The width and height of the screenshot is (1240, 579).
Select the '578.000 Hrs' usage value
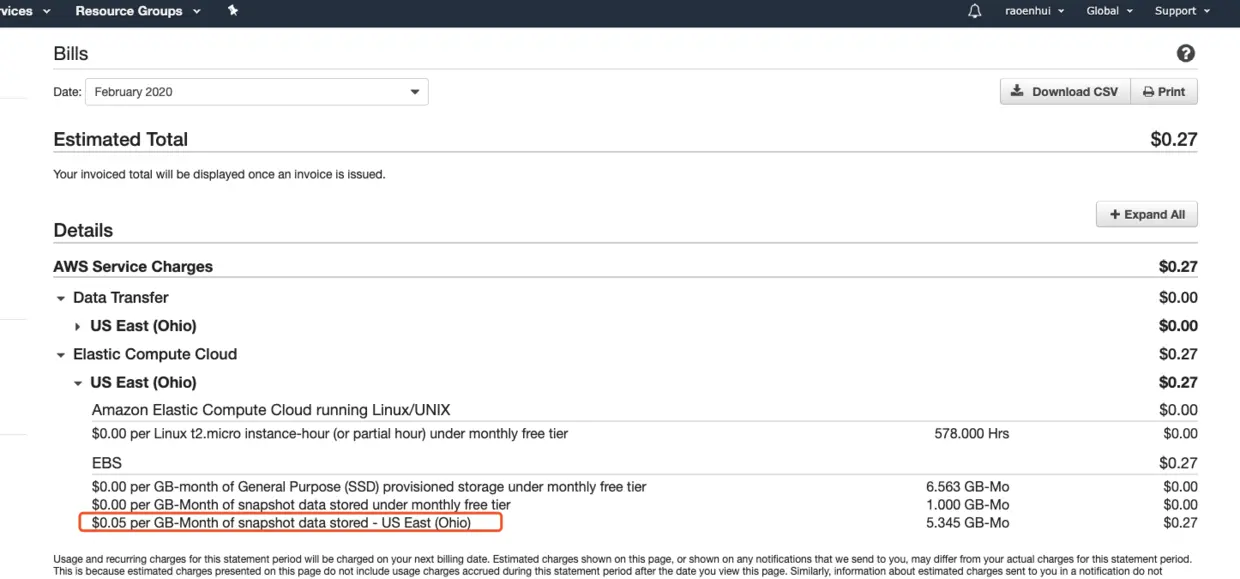971,434
